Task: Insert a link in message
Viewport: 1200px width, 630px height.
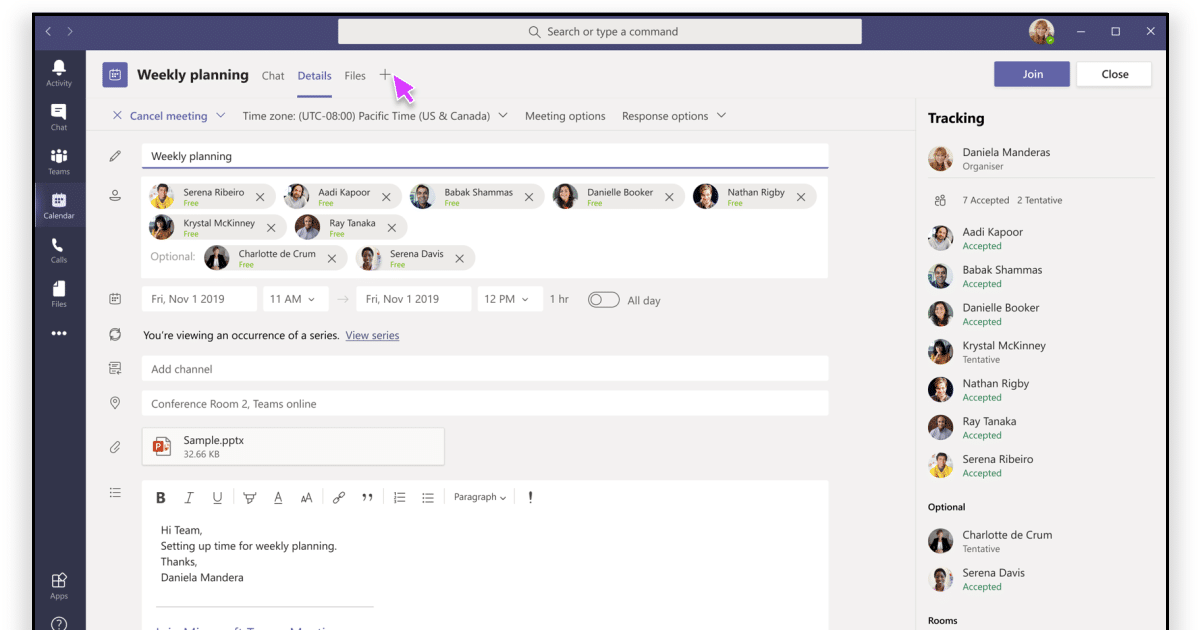Action: (338, 498)
